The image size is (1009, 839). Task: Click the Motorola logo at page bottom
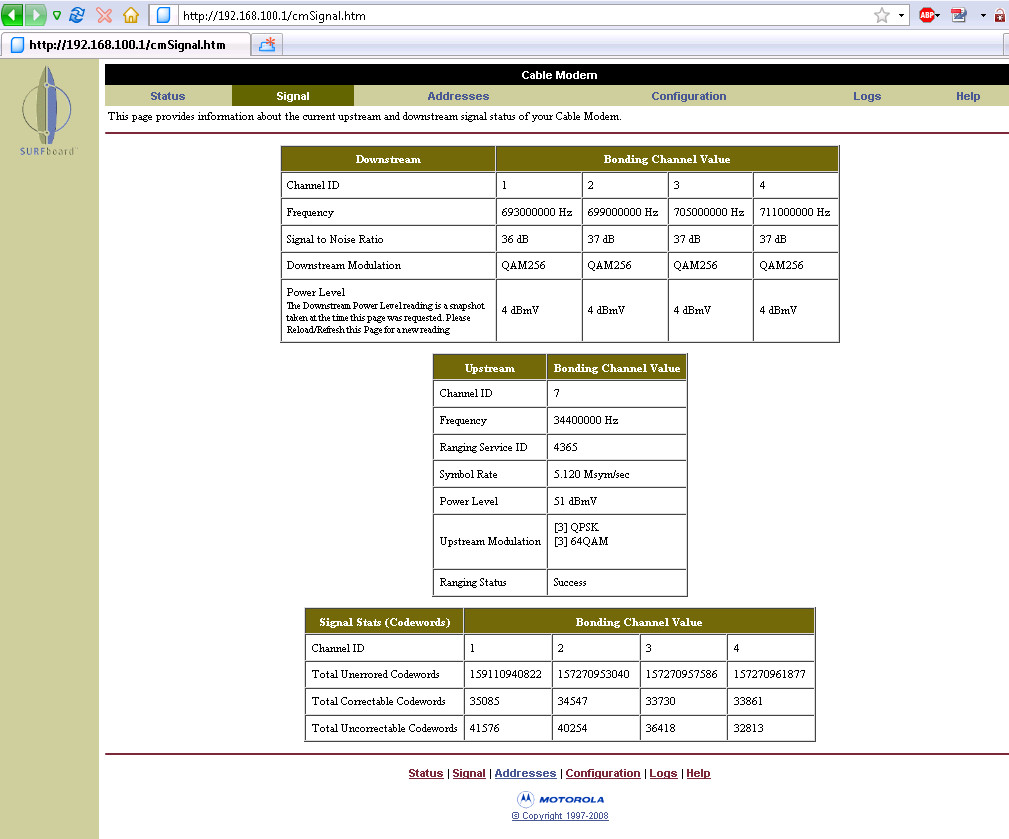(x=560, y=799)
